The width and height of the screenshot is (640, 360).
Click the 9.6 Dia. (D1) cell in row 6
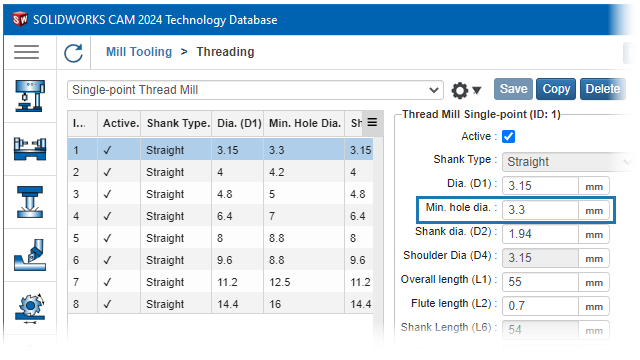pyautogui.click(x=238, y=260)
